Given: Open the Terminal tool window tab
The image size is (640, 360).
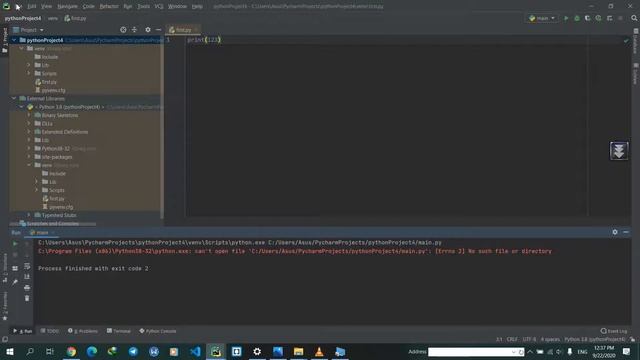Looking at the screenshot, I should pos(119,331).
